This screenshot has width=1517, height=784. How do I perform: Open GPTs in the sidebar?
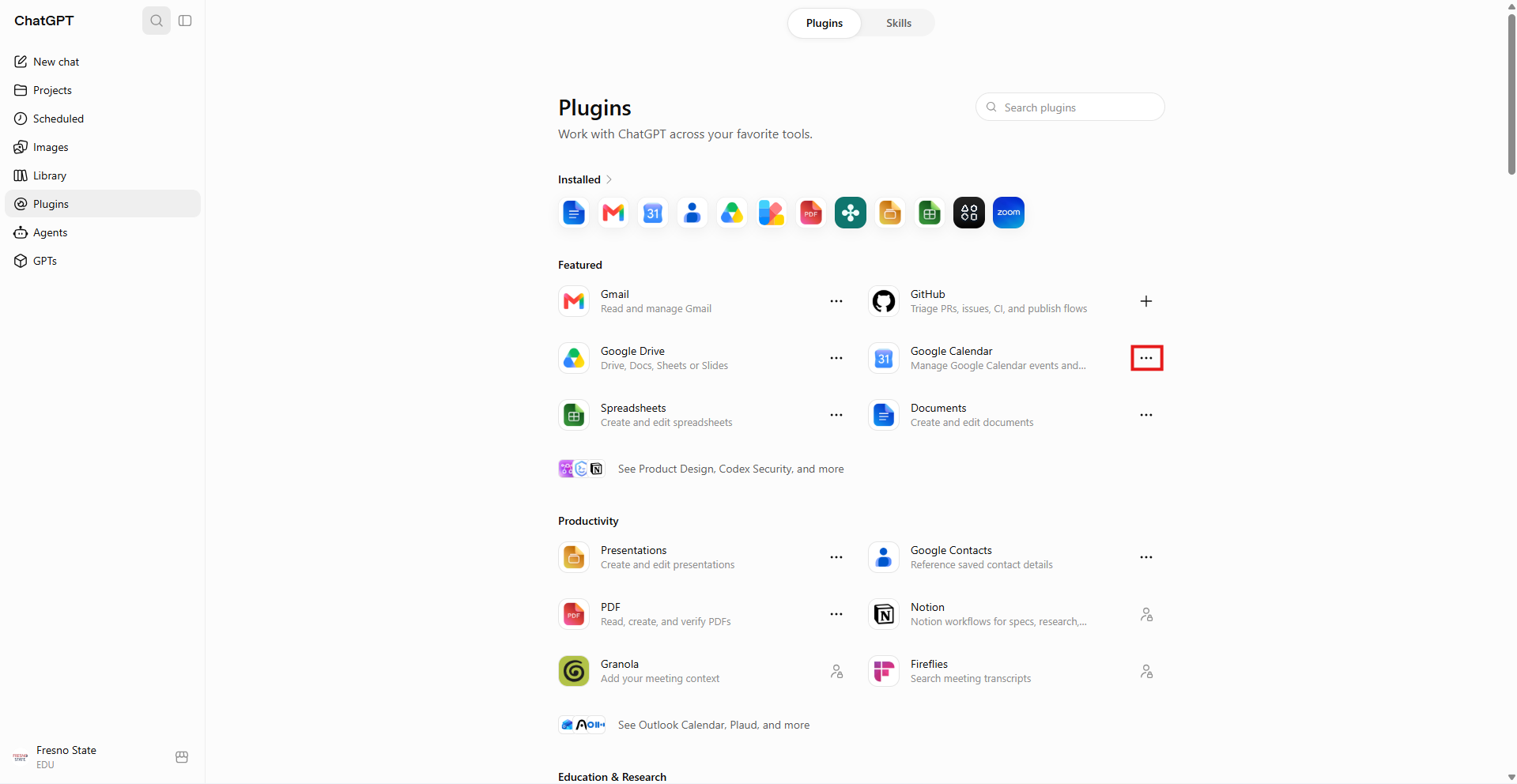pos(103,261)
